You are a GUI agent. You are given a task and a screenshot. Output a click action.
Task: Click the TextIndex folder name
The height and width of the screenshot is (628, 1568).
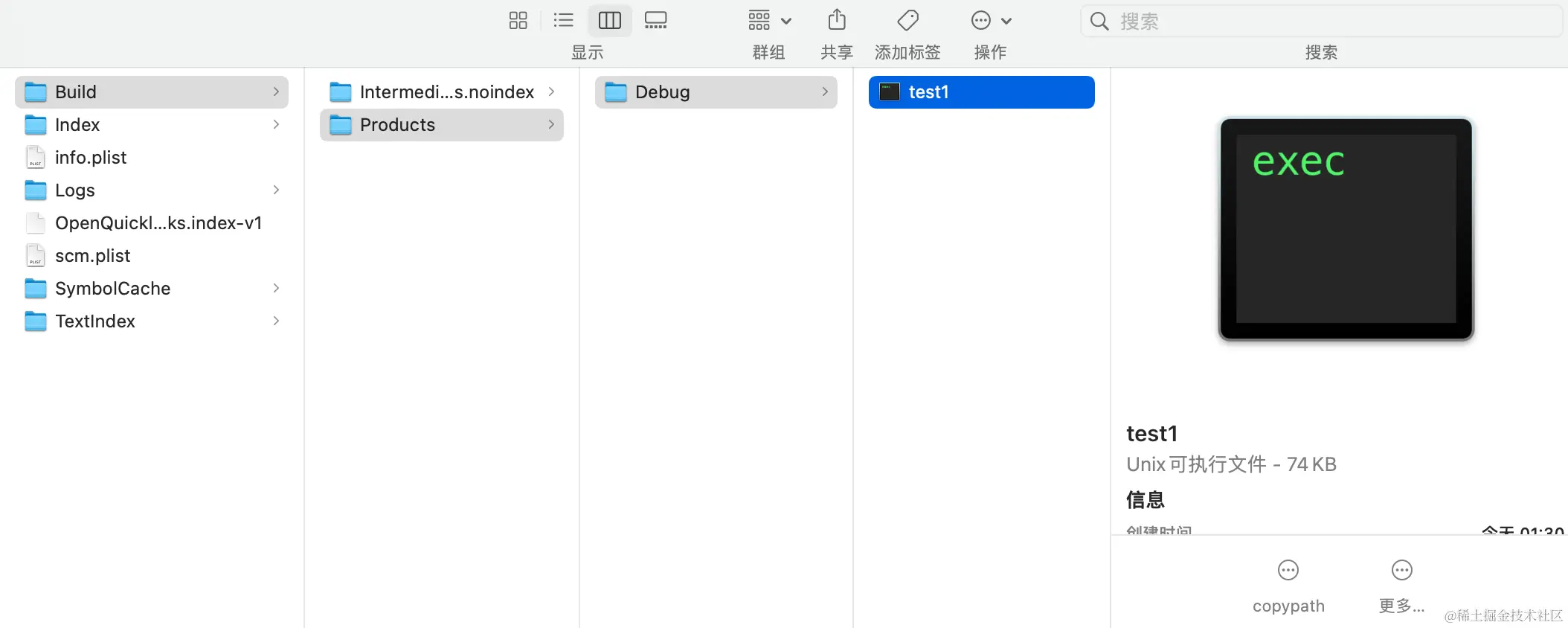tap(95, 321)
